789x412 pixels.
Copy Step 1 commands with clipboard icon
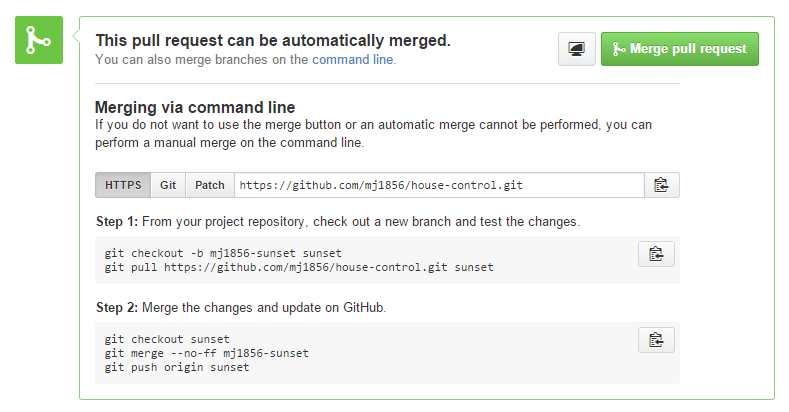pos(656,254)
